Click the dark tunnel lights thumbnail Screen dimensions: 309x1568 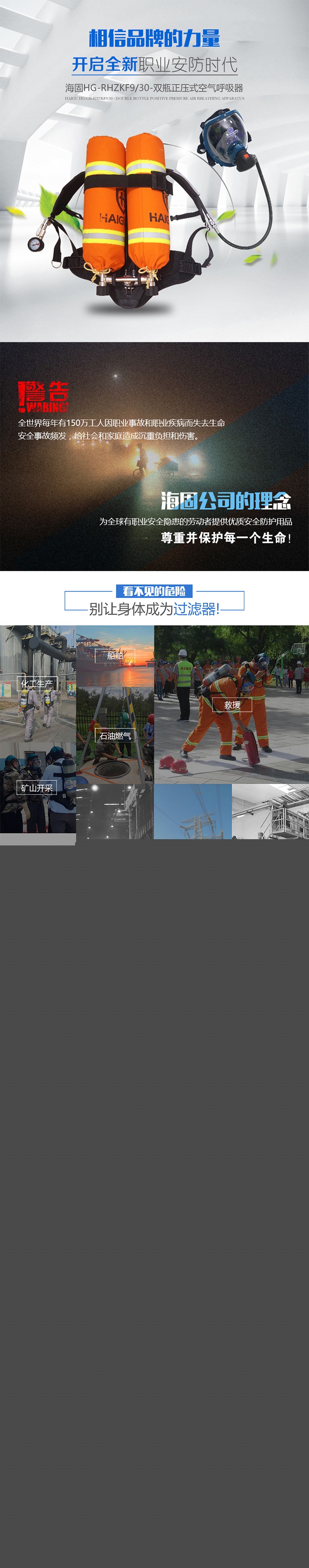pos(114,811)
